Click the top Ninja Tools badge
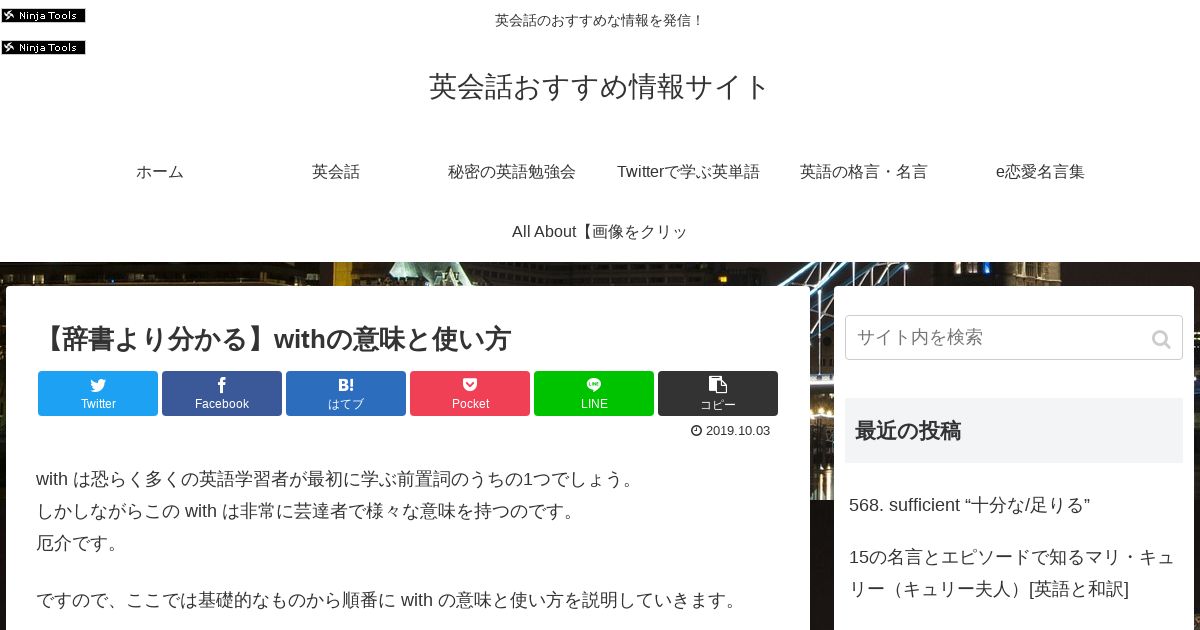The image size is (1200, 630). pyautogui.click(x=43, y=15)
